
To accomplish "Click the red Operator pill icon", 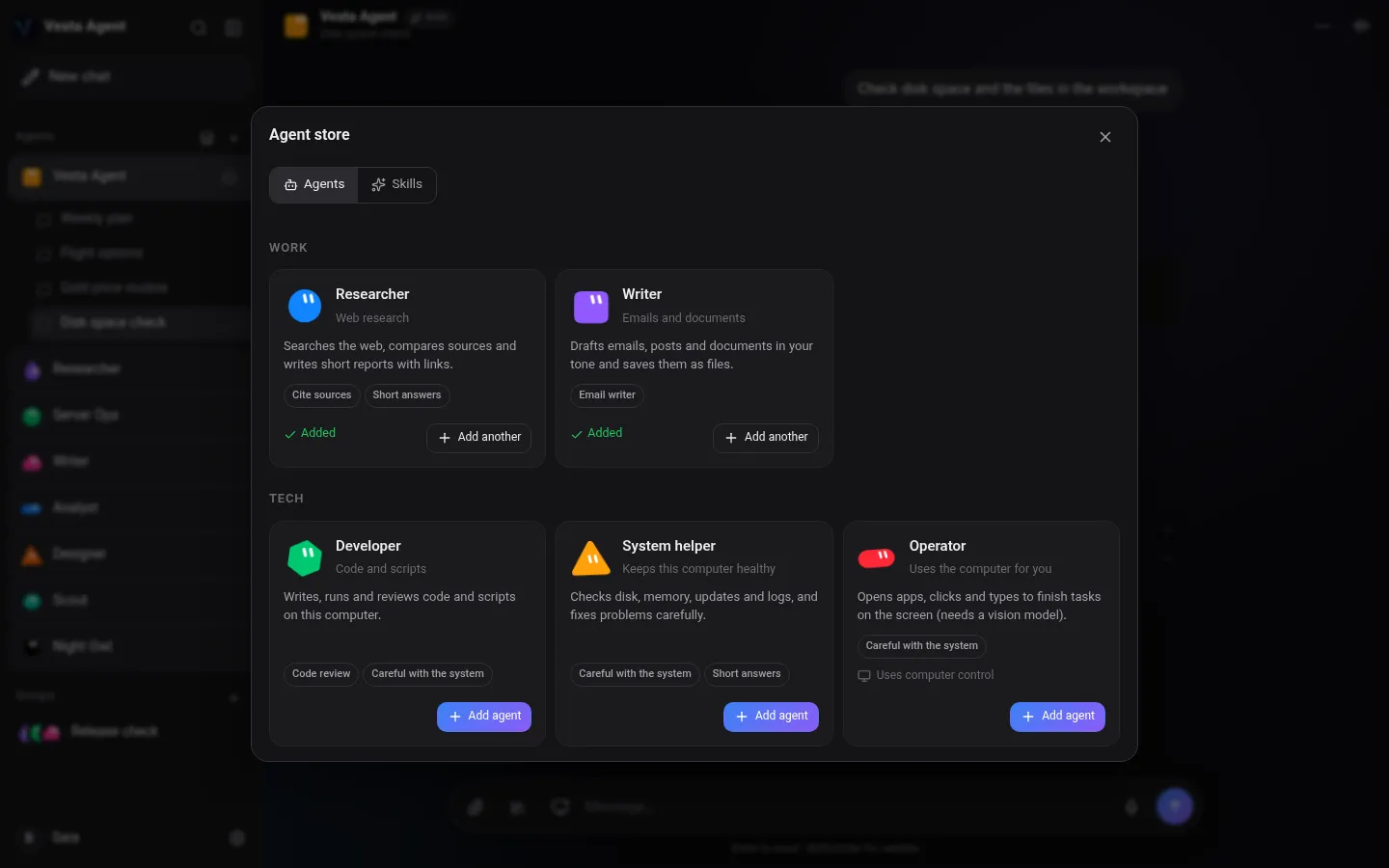I will (877, 557).
